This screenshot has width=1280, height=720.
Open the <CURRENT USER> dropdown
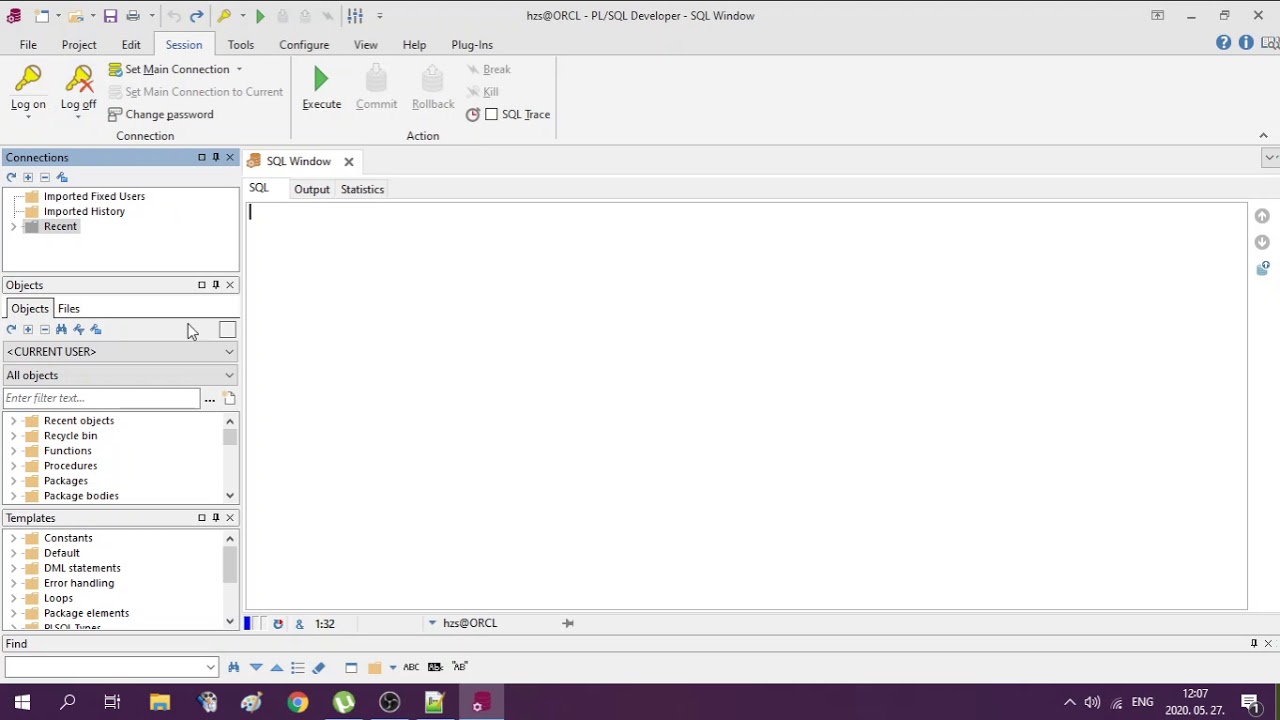pyautogui.click(x=229, y=352)
